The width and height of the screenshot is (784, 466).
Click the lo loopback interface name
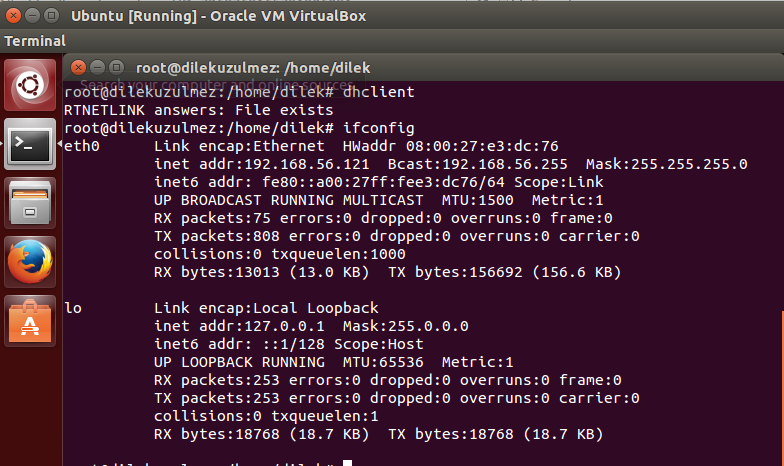(73, 308)
